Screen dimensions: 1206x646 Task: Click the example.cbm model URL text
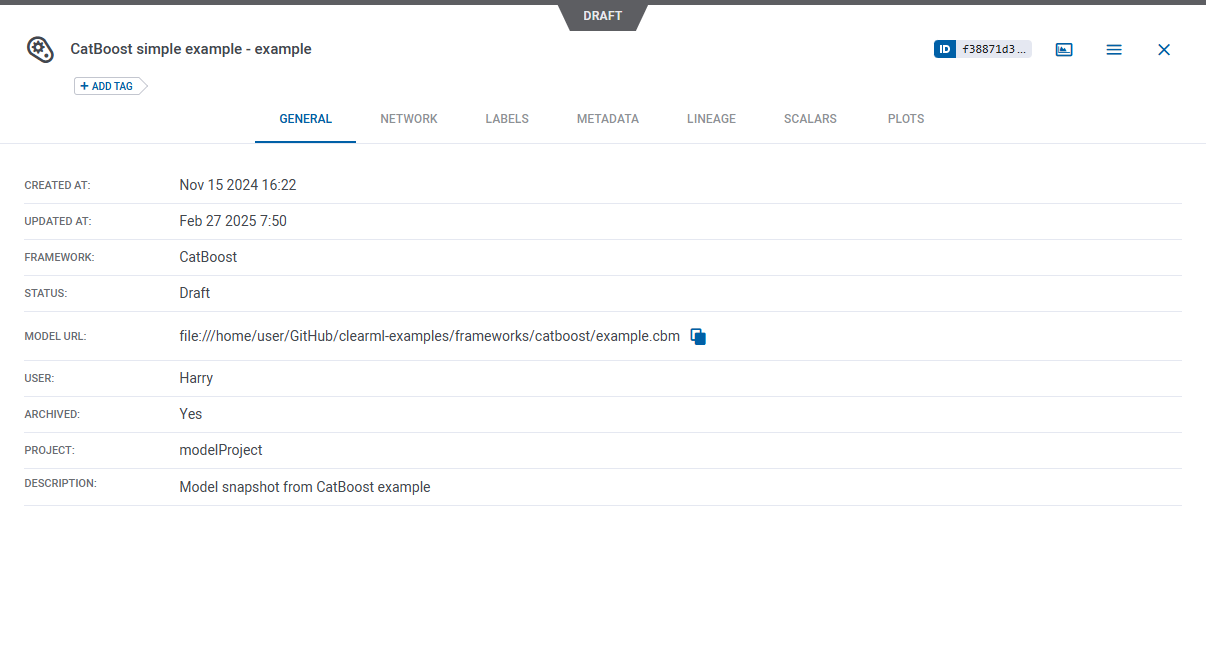[429, 336]
